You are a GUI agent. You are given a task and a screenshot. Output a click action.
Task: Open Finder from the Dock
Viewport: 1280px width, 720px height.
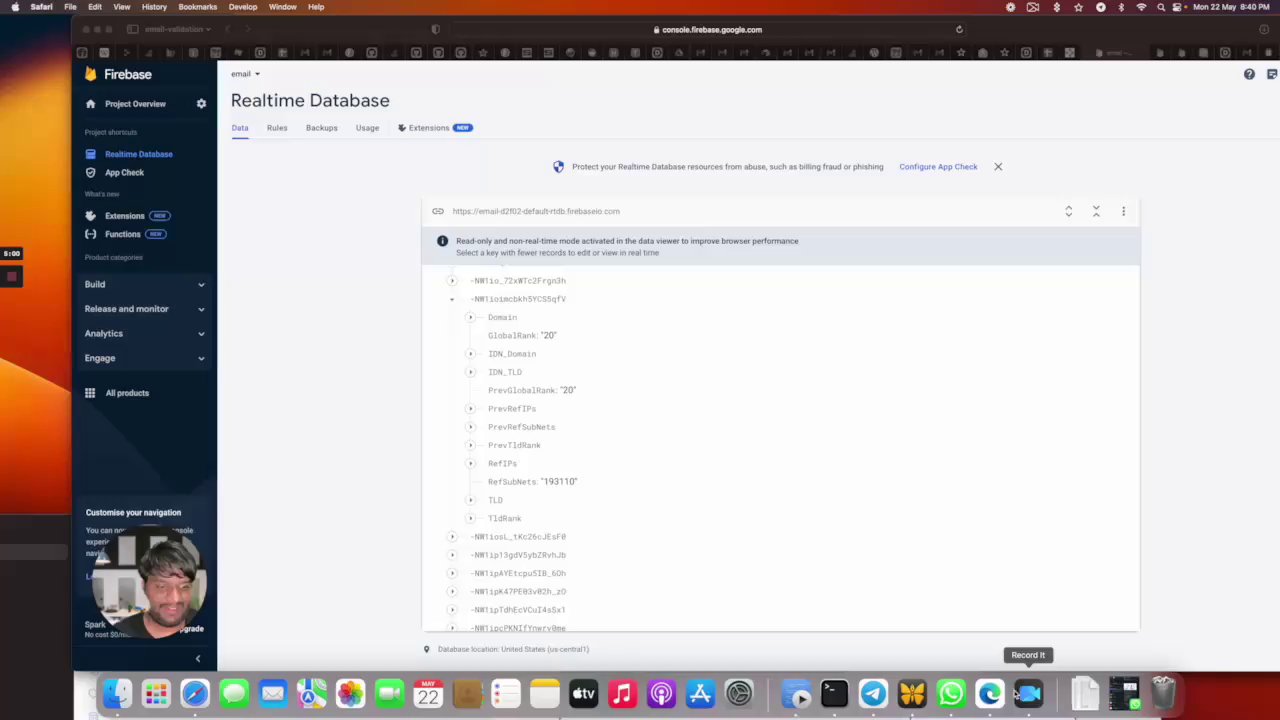point(117,693)
